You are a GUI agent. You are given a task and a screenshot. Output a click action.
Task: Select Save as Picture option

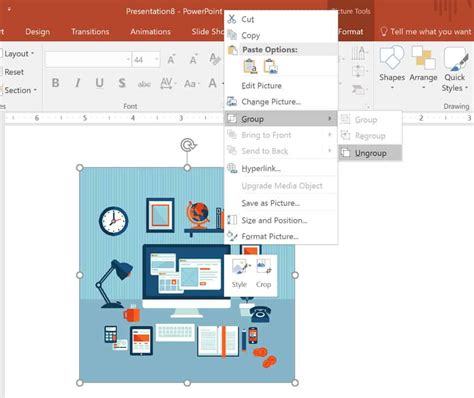click(x=281, y=203)
